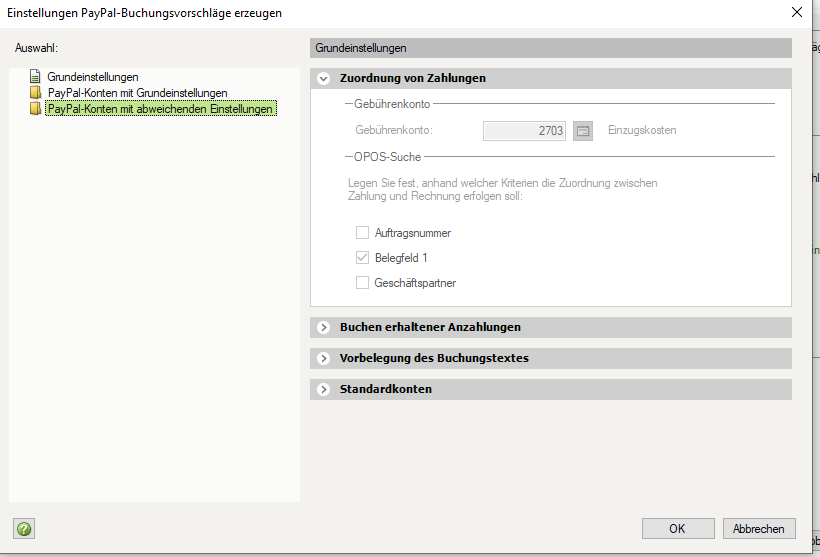Enable the Auftragsnummer checkbox

click(x=362, y=233)
